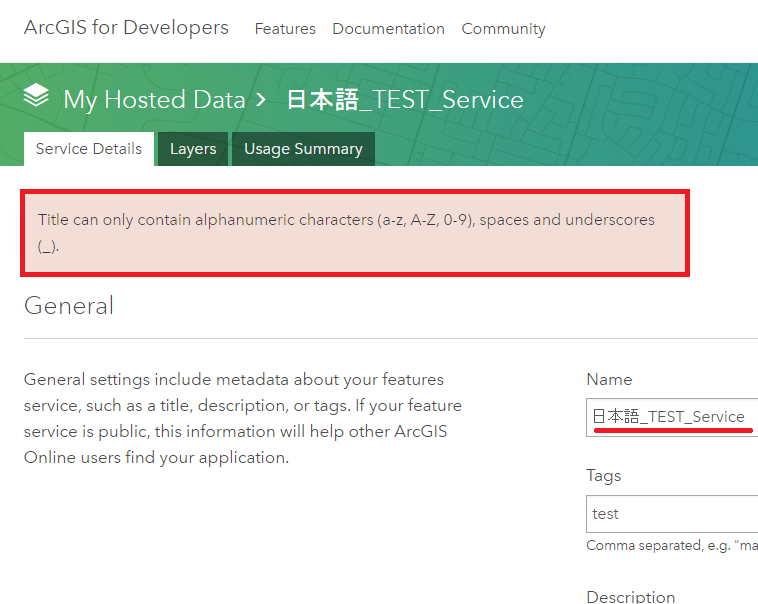Click the Description field label
Image resolution: width=758 pixels, height=604 pixels.
point(630,597)
